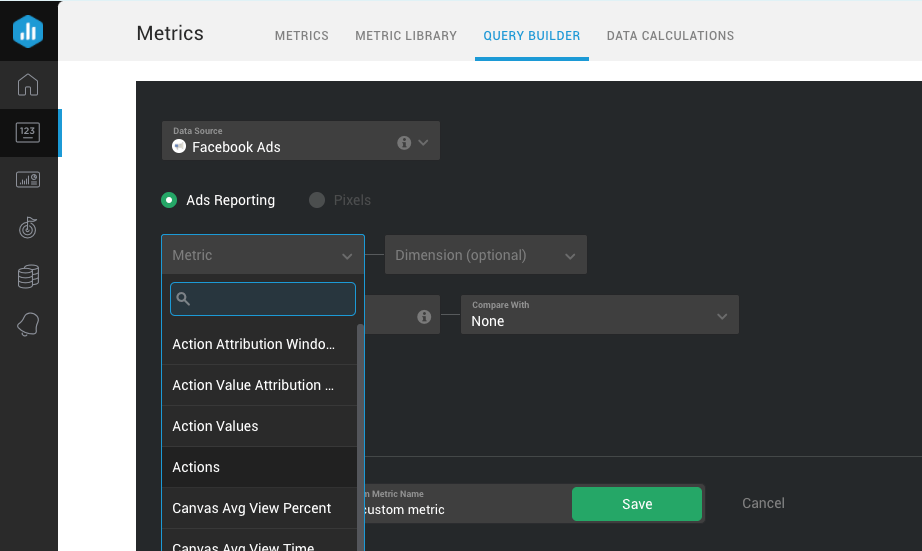Open the Databoards sidebar icon
Image resolution: width=922 pixels, height=551 pixels.
28,180
